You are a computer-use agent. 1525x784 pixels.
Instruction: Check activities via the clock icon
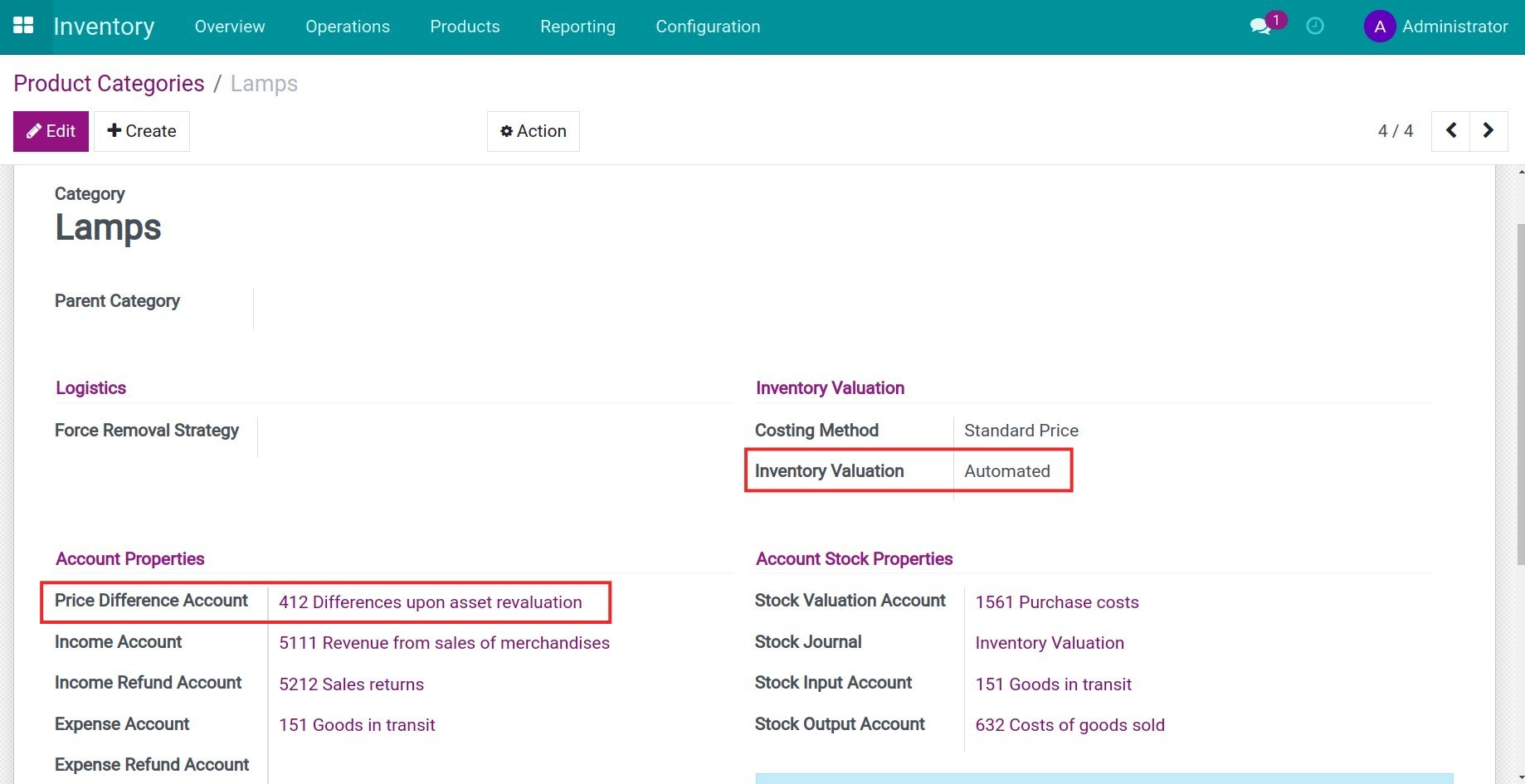[1313, 26]
